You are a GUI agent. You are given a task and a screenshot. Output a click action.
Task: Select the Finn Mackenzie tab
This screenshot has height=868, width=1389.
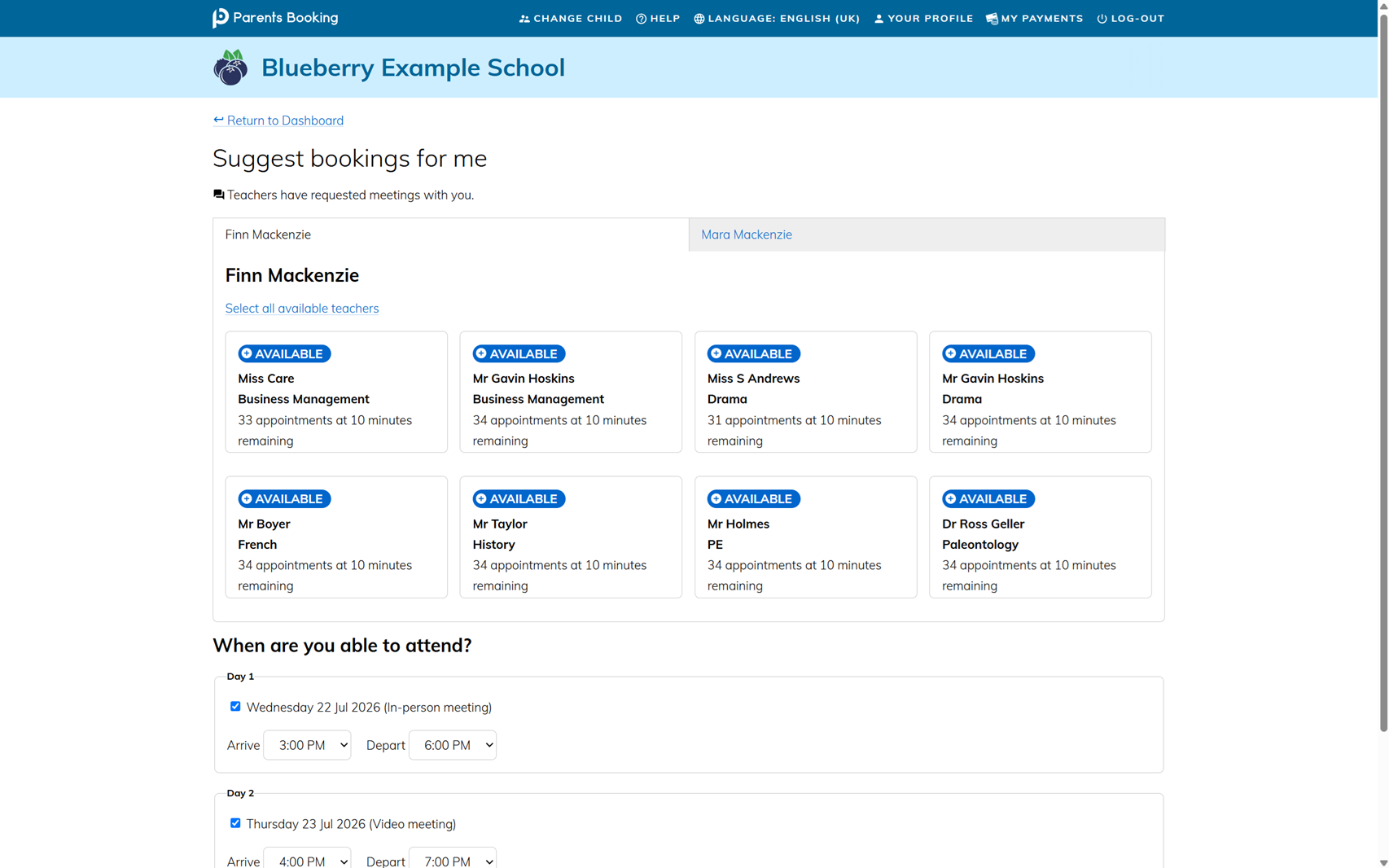coord(451,235)
